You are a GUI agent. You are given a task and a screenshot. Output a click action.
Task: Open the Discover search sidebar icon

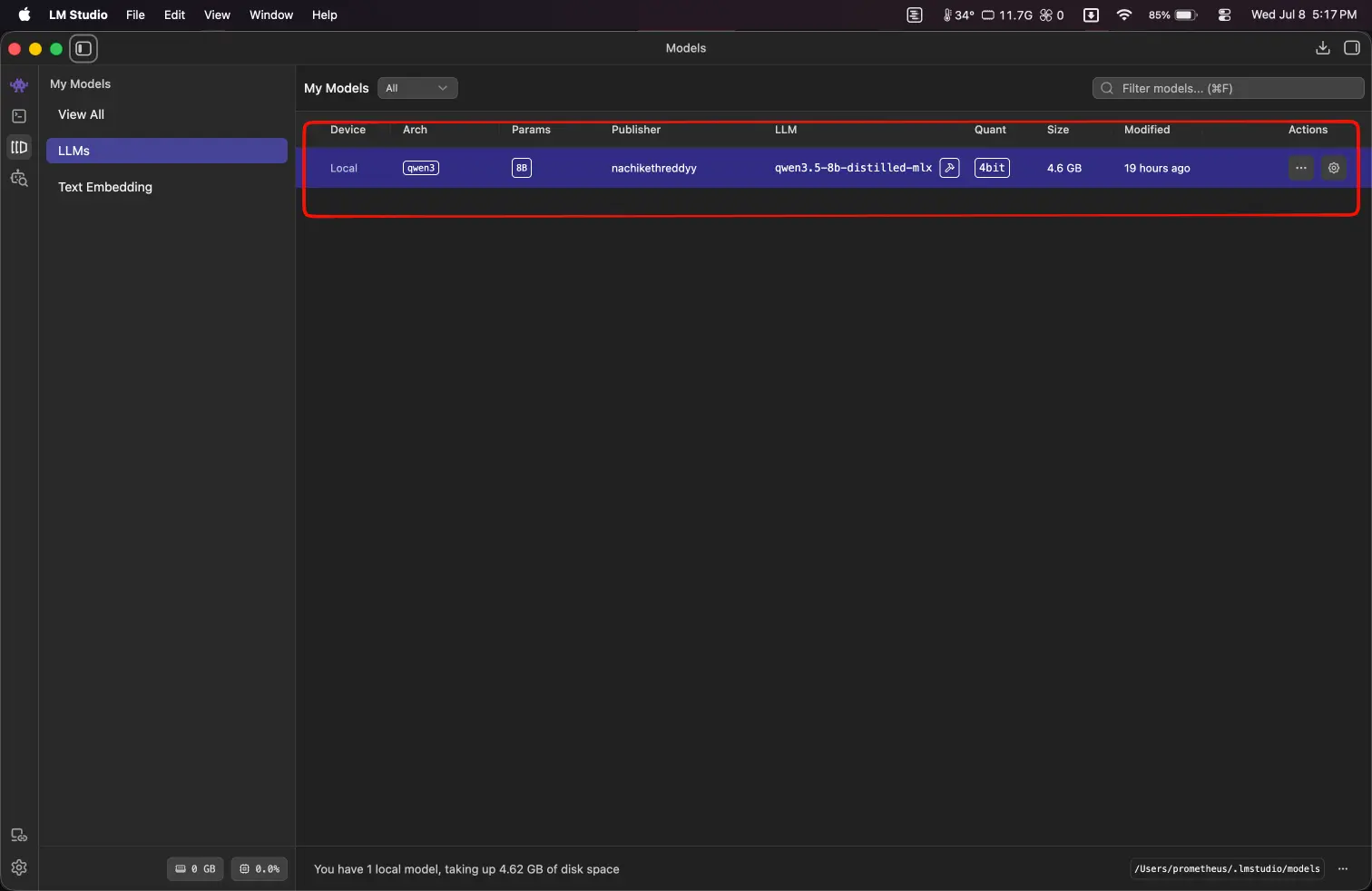tap(19, 178)
